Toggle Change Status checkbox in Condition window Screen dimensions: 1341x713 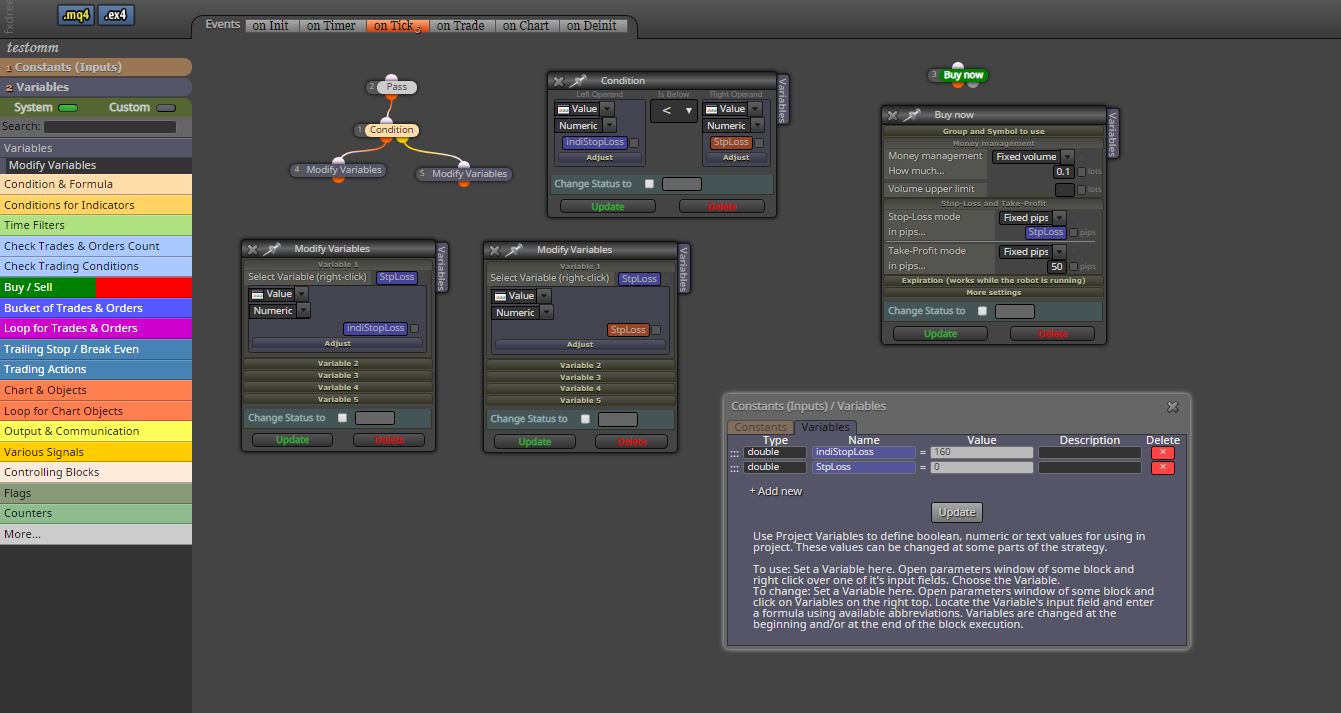pos(650,184)
